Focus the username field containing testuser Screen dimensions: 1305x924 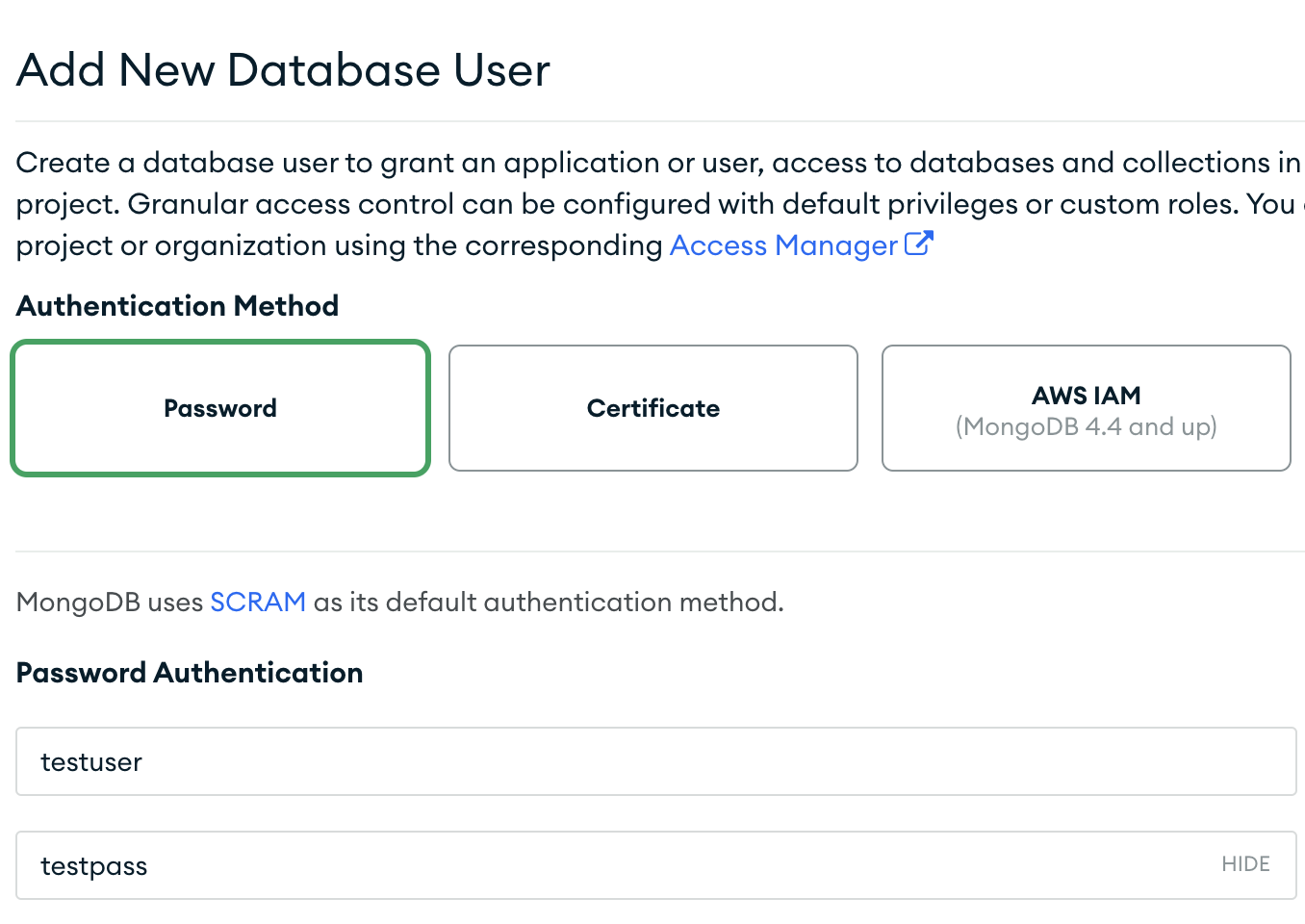(x=654, y=761)
